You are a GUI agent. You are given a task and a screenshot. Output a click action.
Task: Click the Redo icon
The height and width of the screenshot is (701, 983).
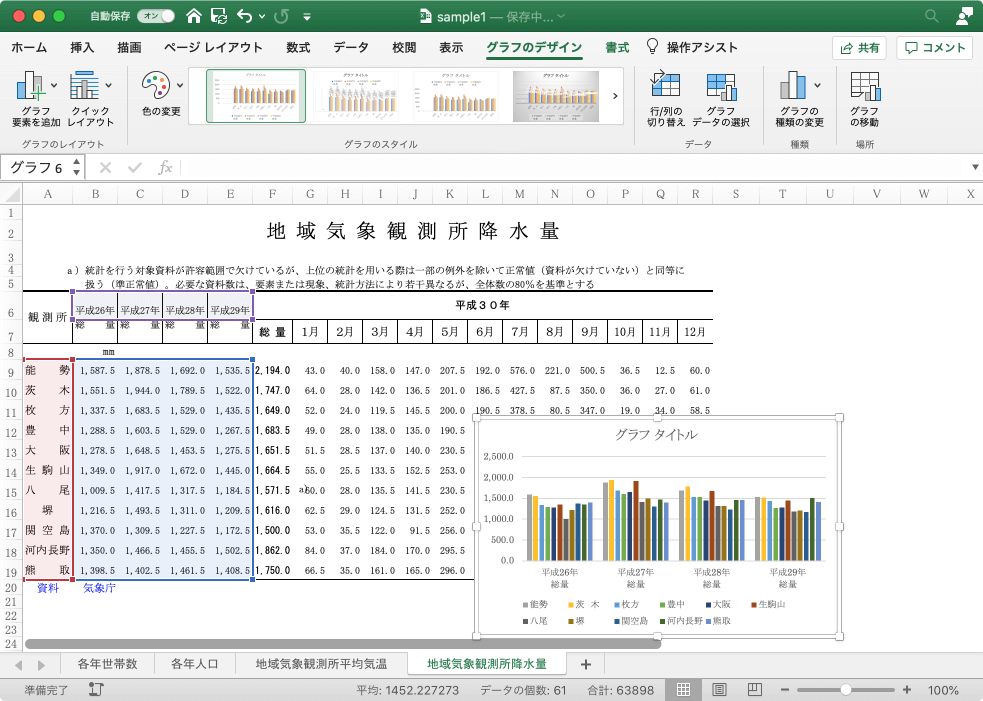281,16
